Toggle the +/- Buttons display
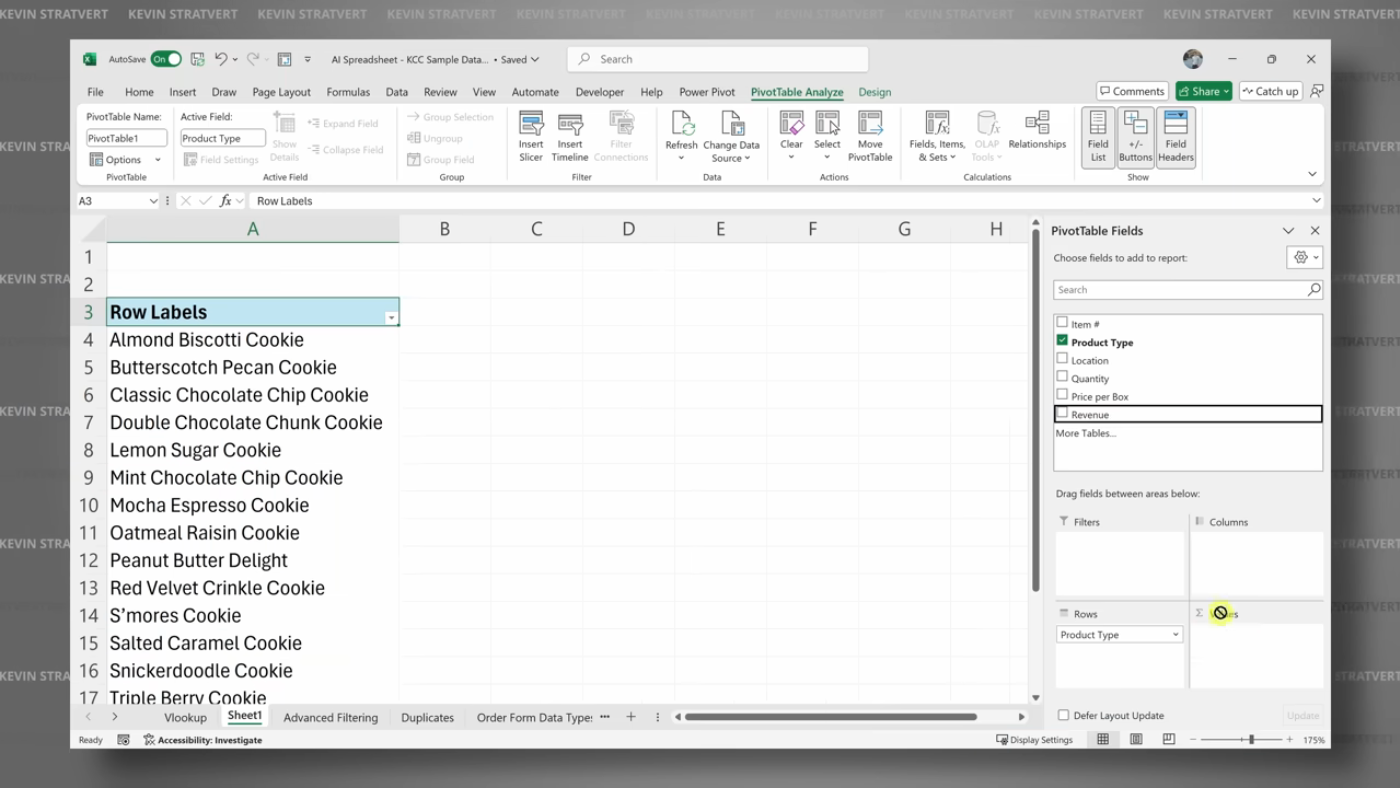Screen dimensions: 1400x788 pyautogui.click(x=1135, y=137)
